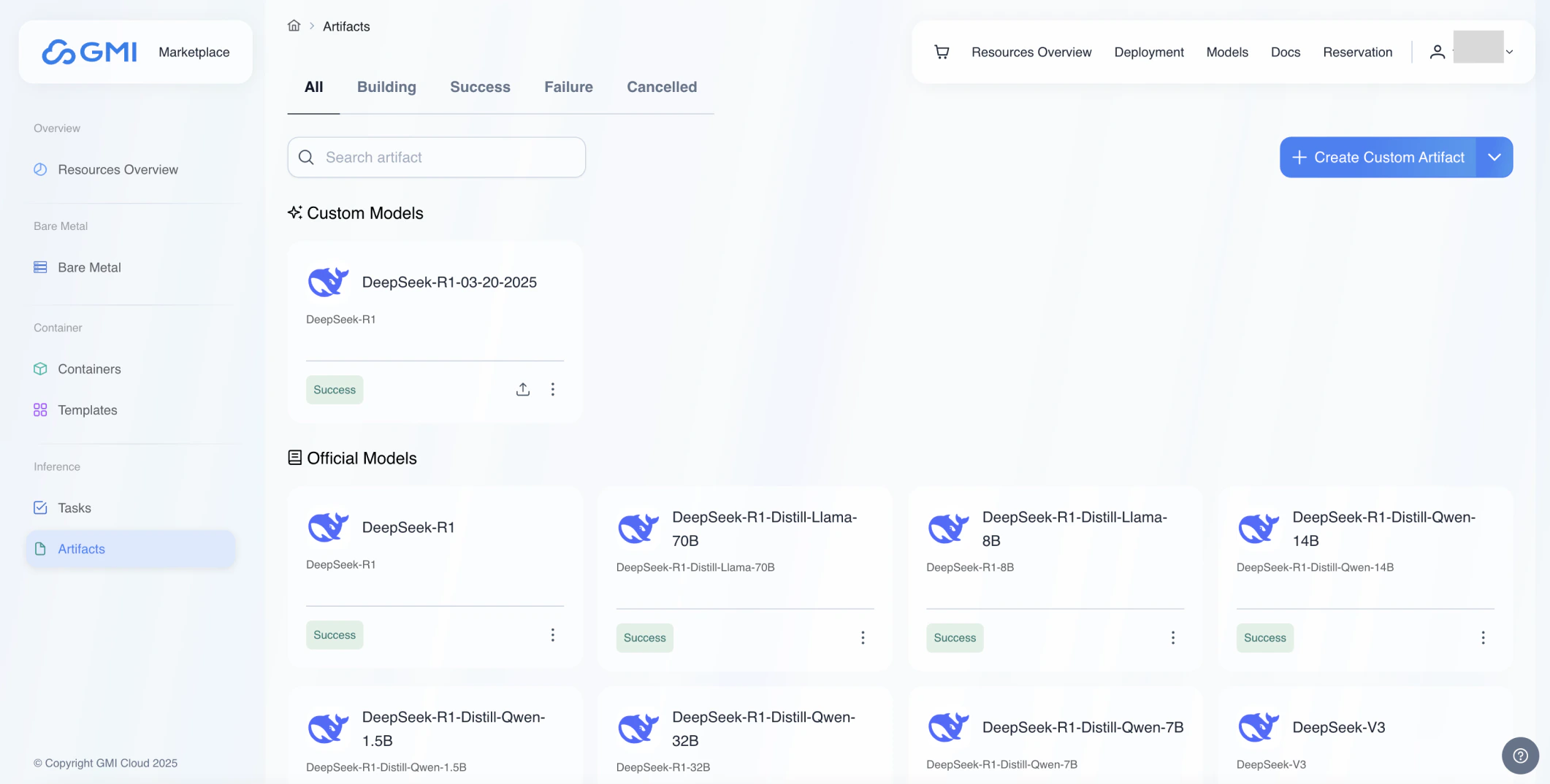The height and width of the screenshot is (784, 1550).
Task: Click the Success badge on DeepSeek-R1-Distill-Llama-70B
Action: 644,638
